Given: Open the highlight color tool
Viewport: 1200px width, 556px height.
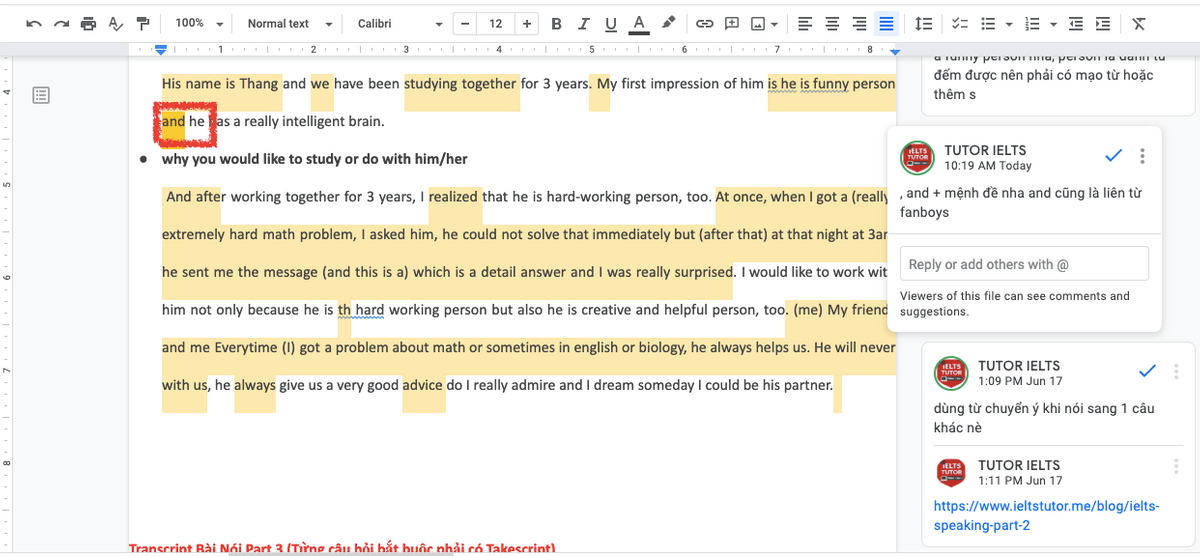Looking at the screenshot, I should 669,23.
